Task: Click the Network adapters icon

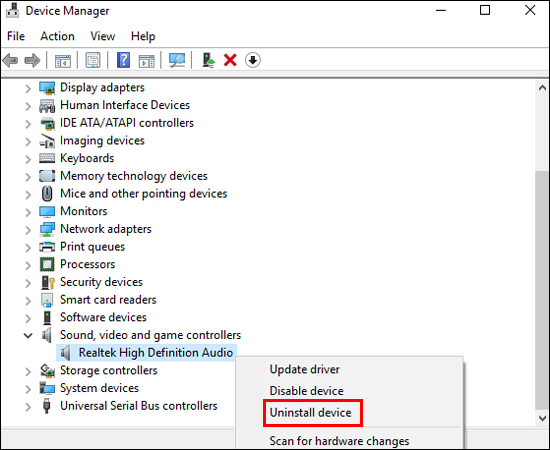Action: 47,229
